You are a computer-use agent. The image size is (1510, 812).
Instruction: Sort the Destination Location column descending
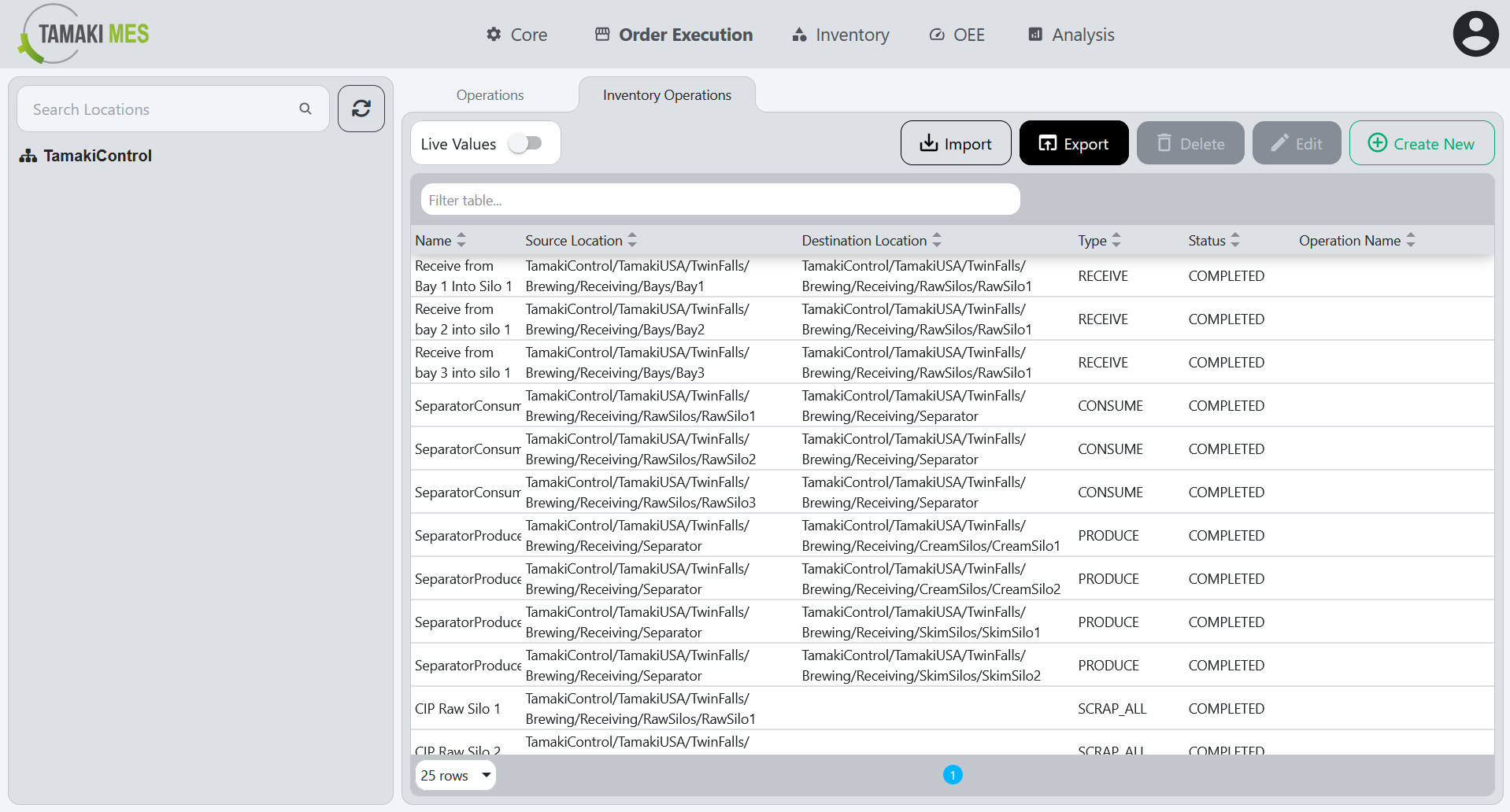tap(936, 244)
